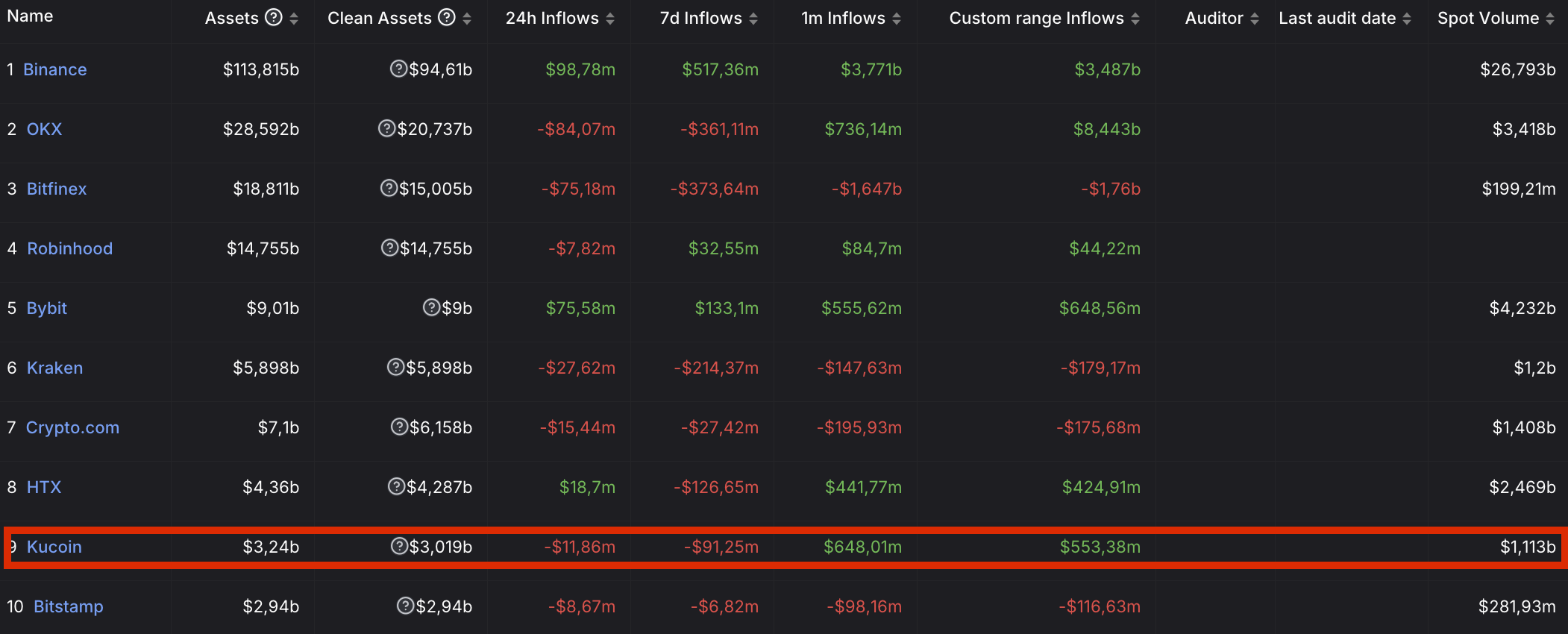The width and height of the screenshot is (1568, 634).
Task: Select Robinhood custom range inflows $44,22m
Action: tap(1105, 248)
